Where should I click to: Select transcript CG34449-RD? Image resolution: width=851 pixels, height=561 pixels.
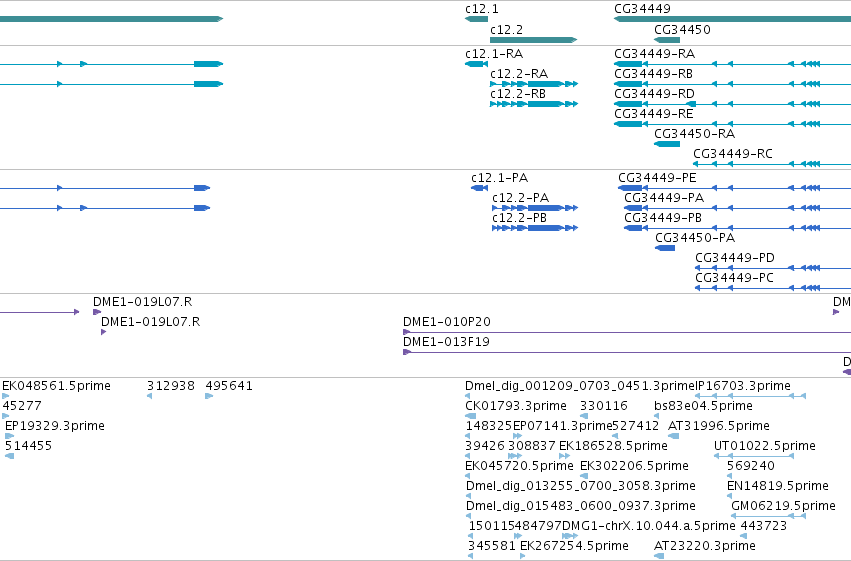(654, 94)
